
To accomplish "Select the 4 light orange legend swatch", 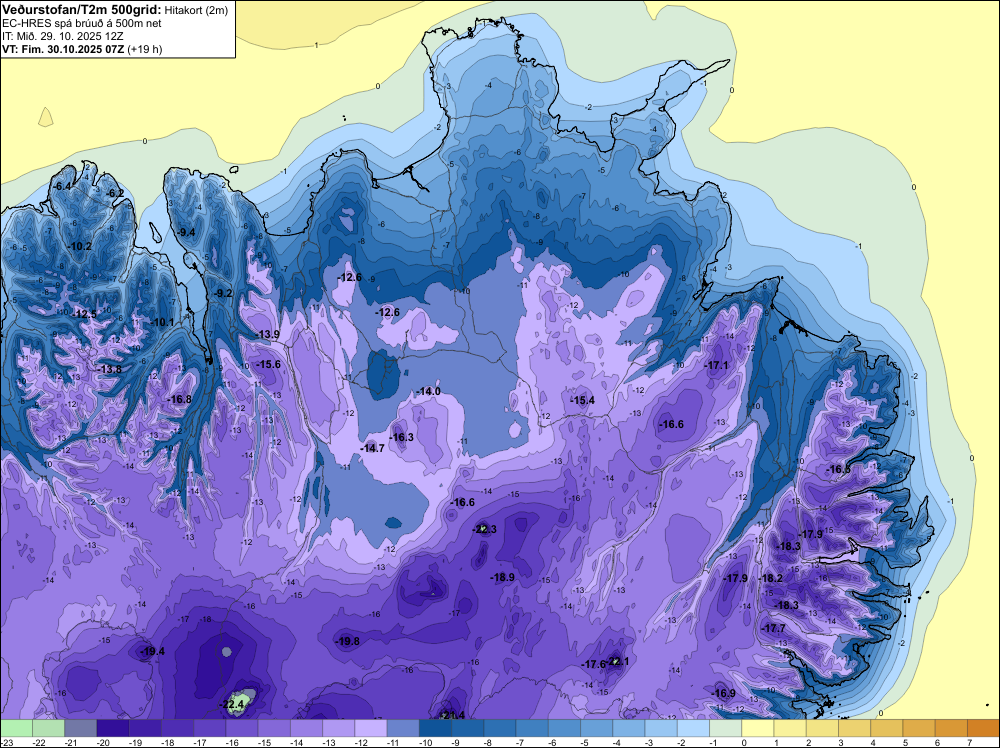I will pos(886,728).
